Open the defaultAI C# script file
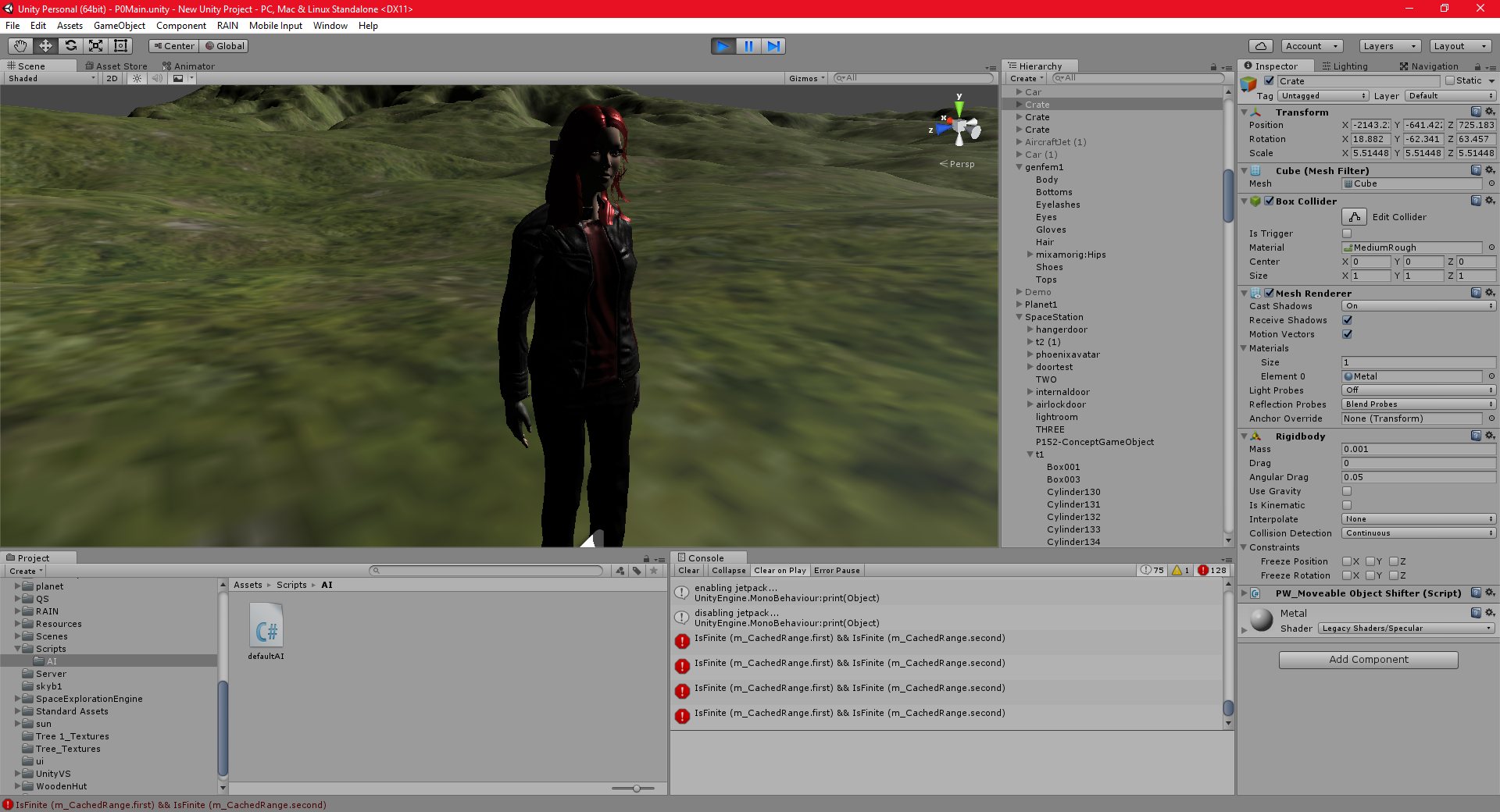The image size is (1500, 812). 266,631
